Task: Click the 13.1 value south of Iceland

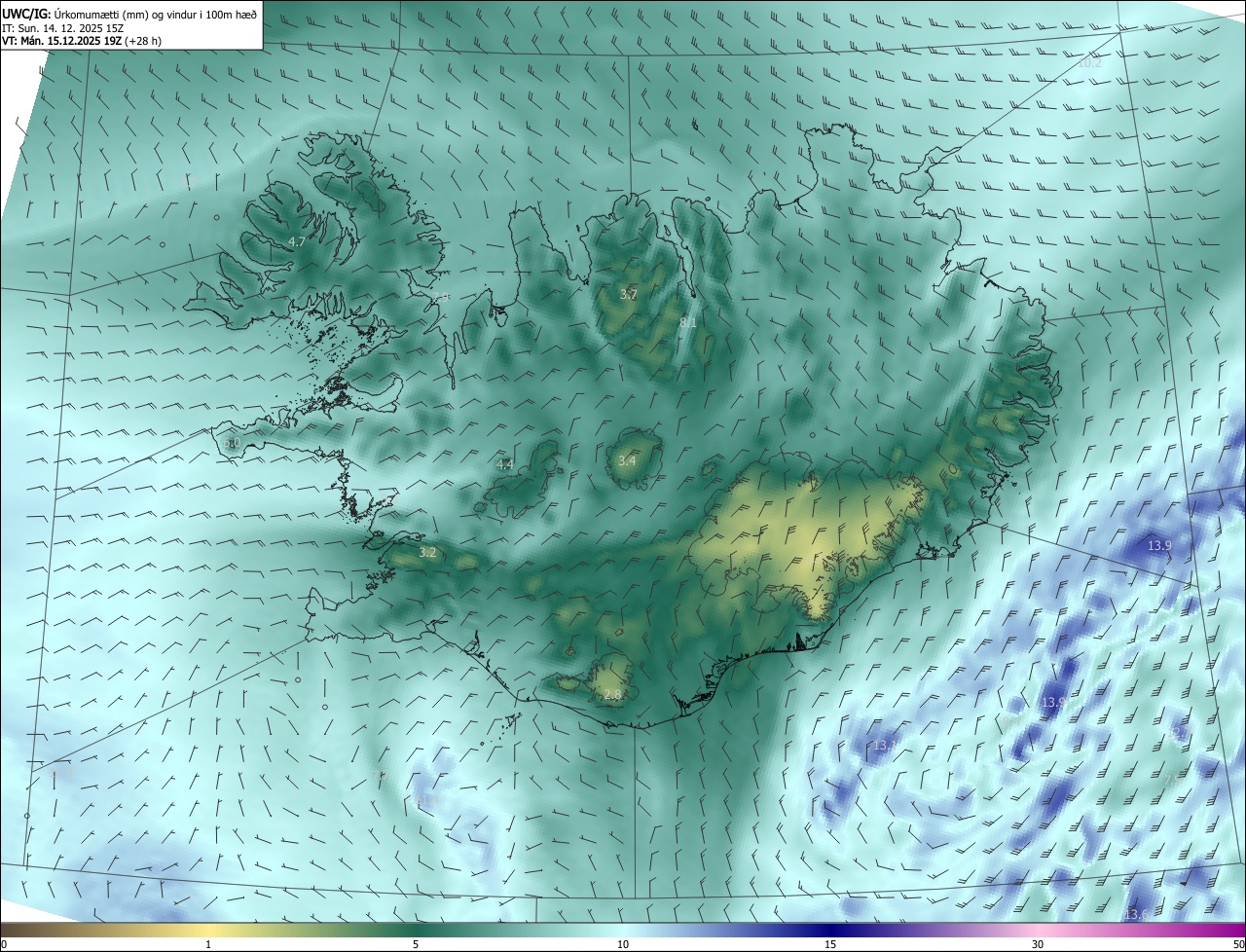Action: coord(885,746)
